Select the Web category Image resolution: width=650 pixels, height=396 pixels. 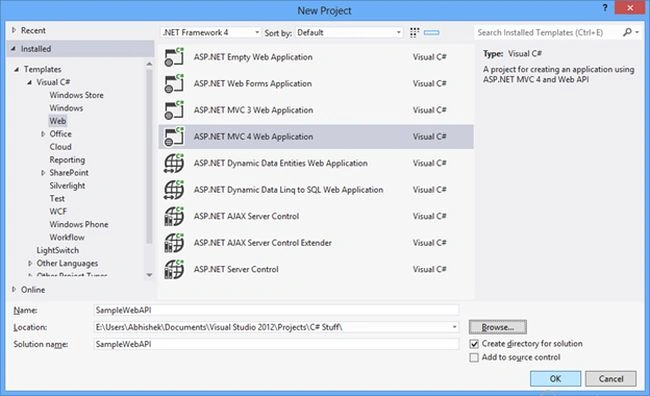coord(58,121)
